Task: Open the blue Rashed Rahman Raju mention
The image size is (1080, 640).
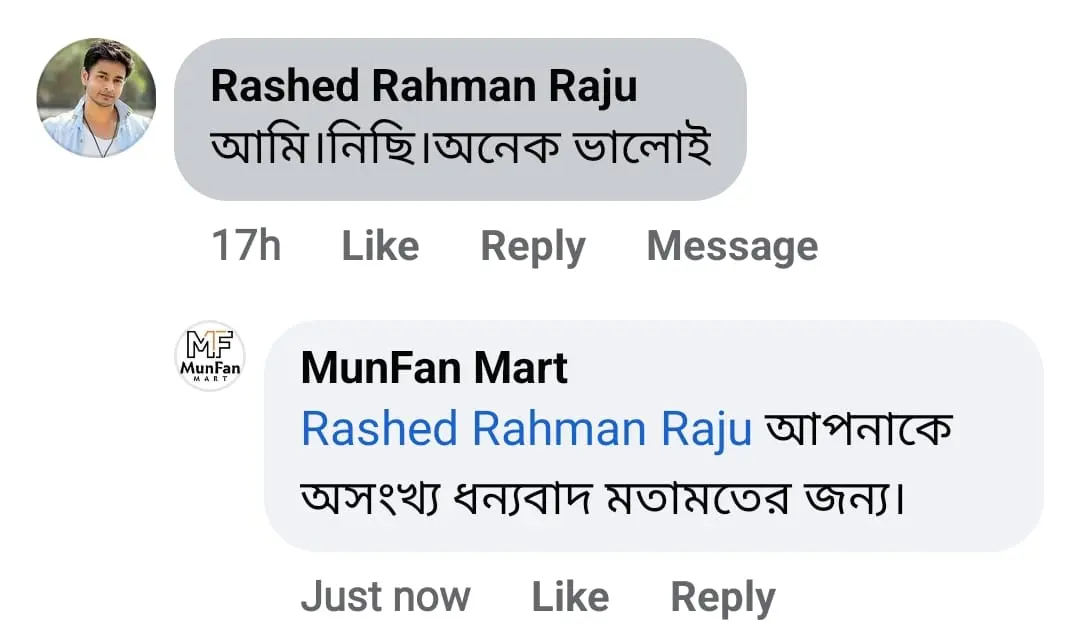Action: coord(526,429)
